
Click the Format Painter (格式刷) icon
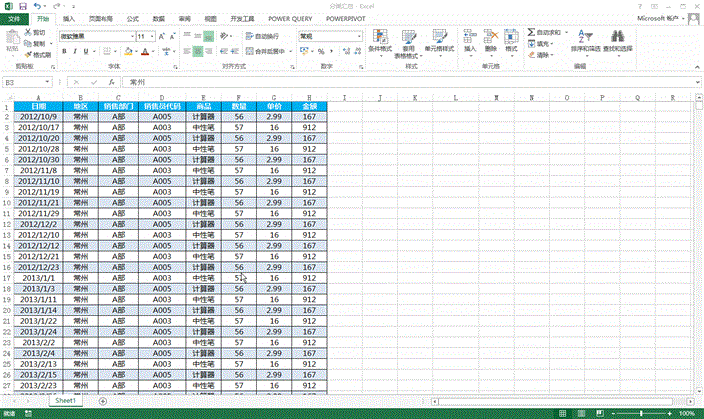point(40,56)
